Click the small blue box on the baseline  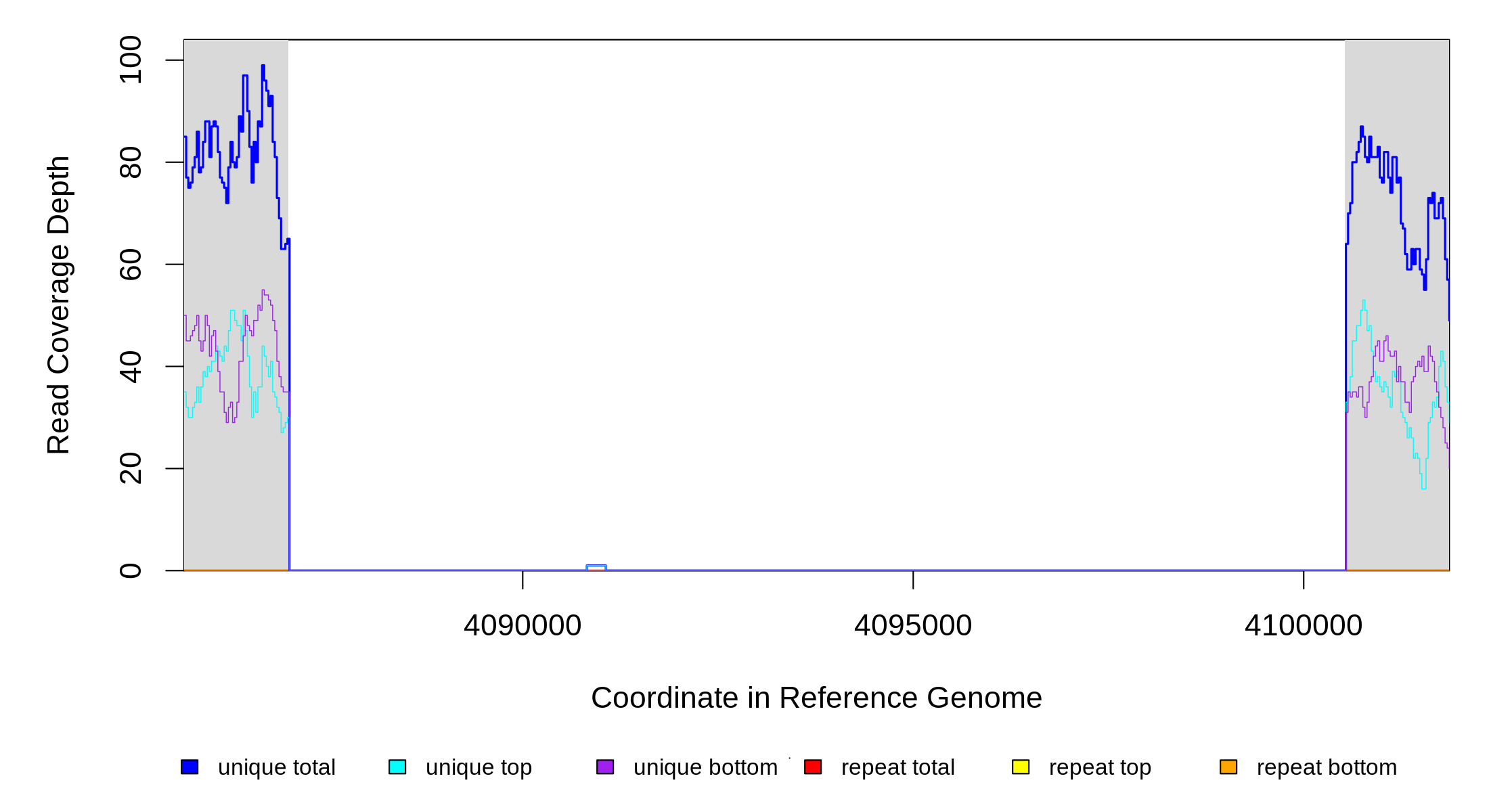point(596,568)
